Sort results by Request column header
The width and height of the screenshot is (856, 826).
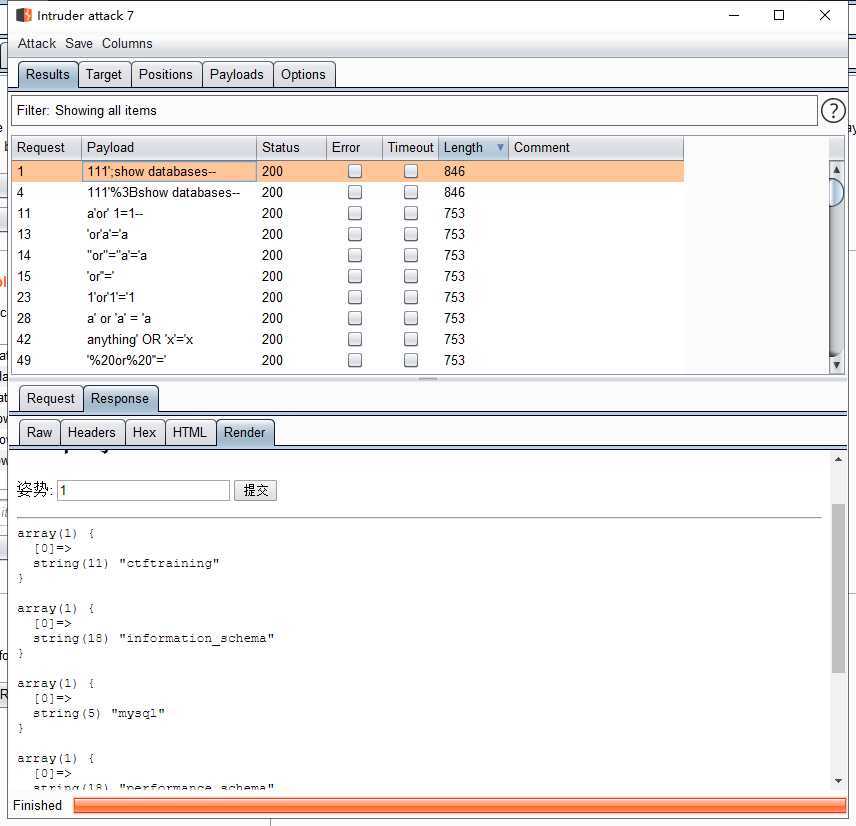46,147
